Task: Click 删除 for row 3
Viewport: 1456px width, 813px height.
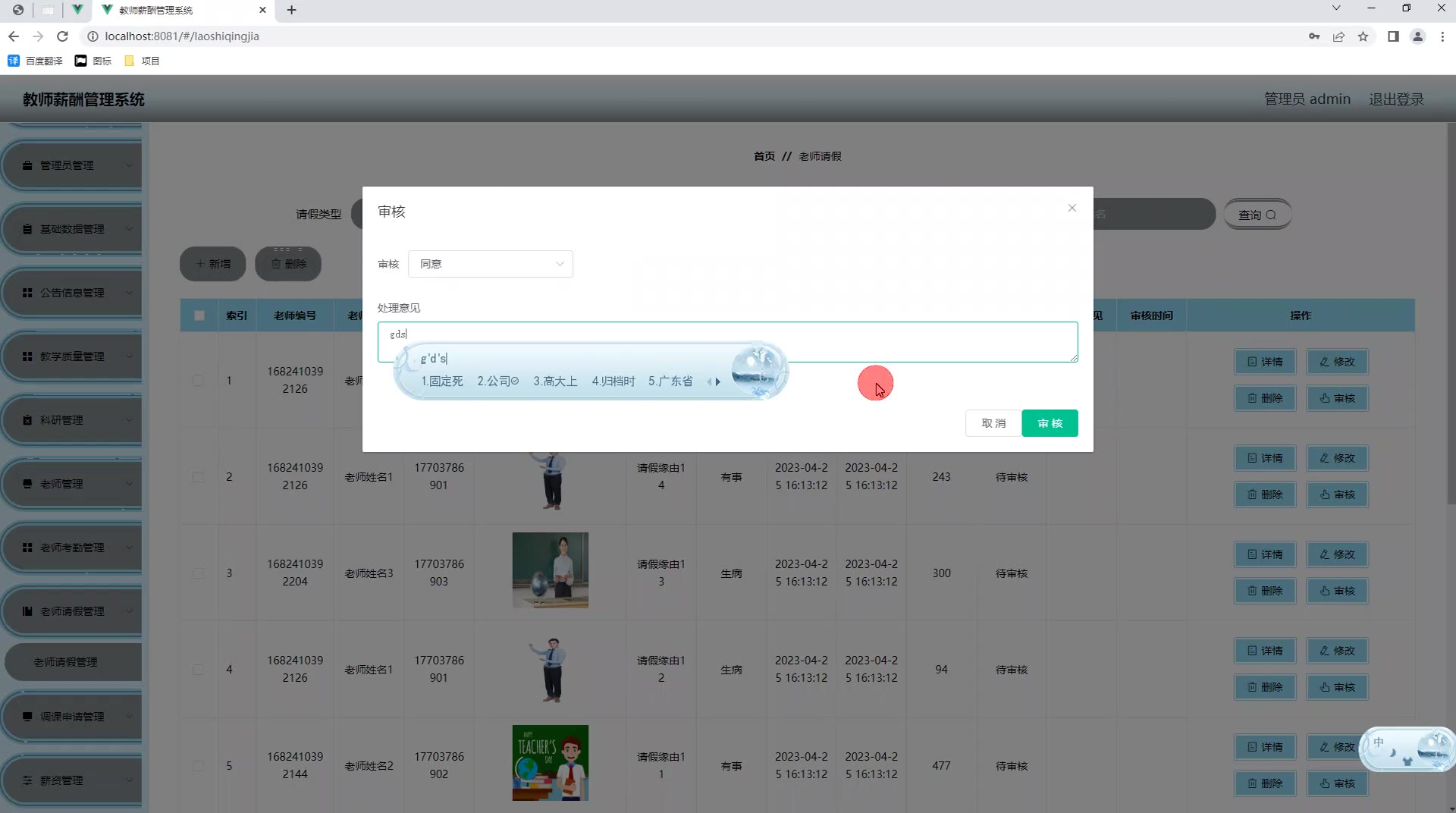Action: tap(1265, 591)
